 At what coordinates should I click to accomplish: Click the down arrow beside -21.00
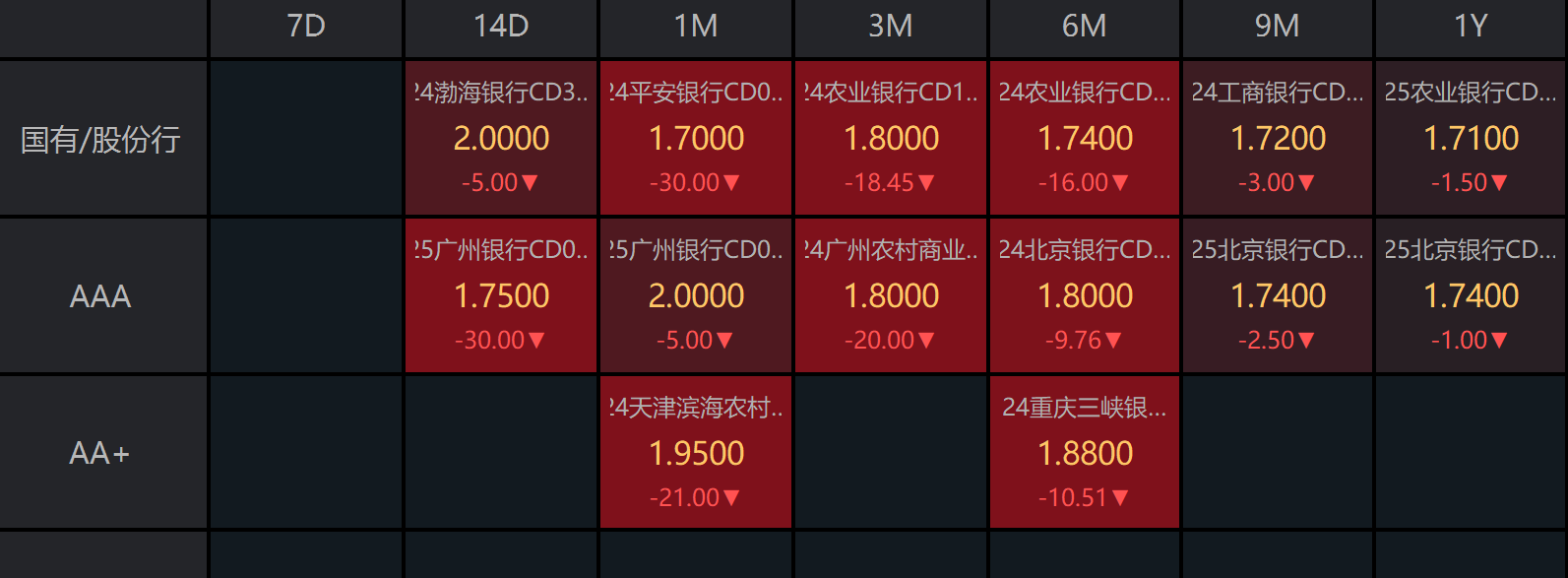[x=731, y=498]
